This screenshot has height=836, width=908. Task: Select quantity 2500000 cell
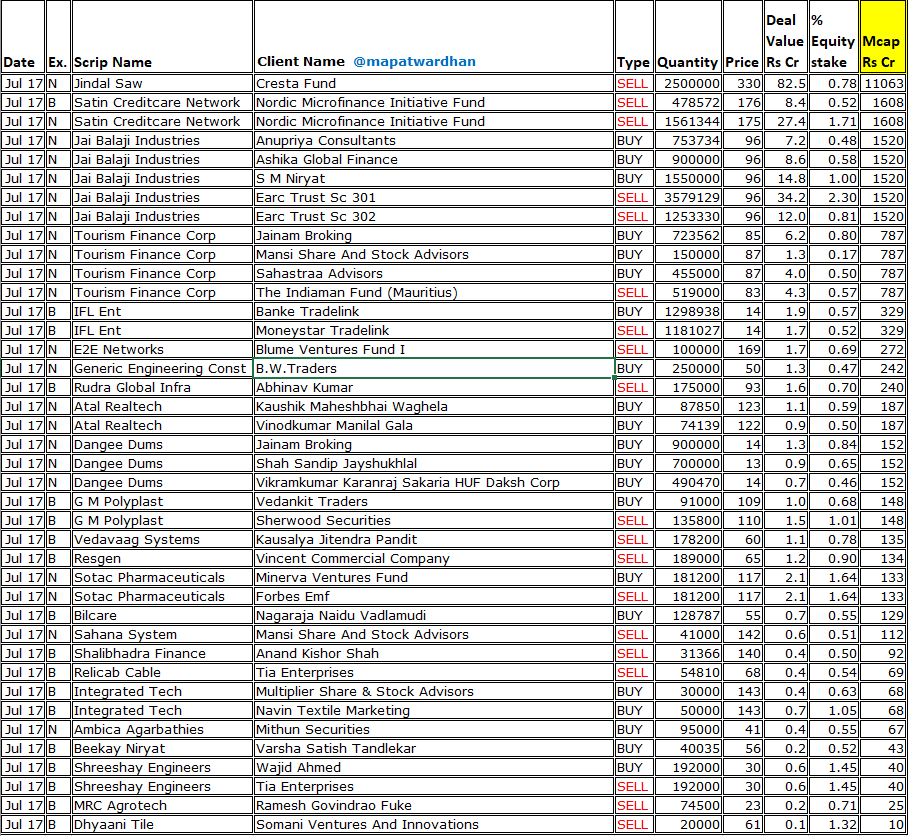[689, 83]
